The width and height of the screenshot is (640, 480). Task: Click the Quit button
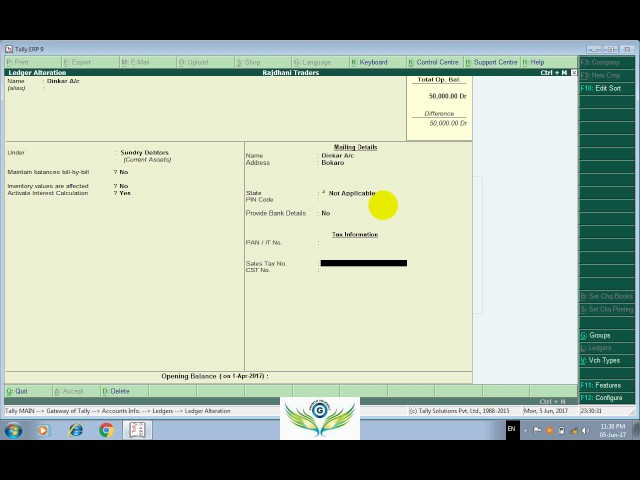(28, 391)
